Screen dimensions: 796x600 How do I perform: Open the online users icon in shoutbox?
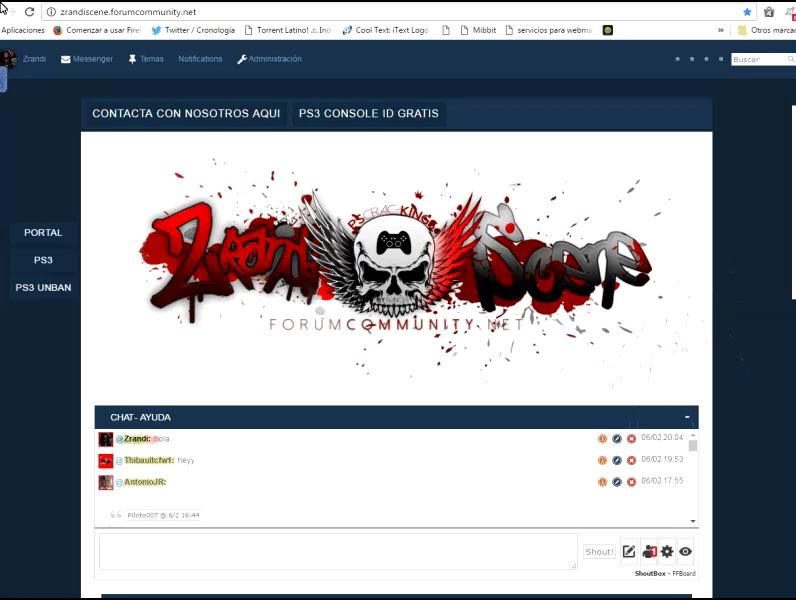coord(649,551)
